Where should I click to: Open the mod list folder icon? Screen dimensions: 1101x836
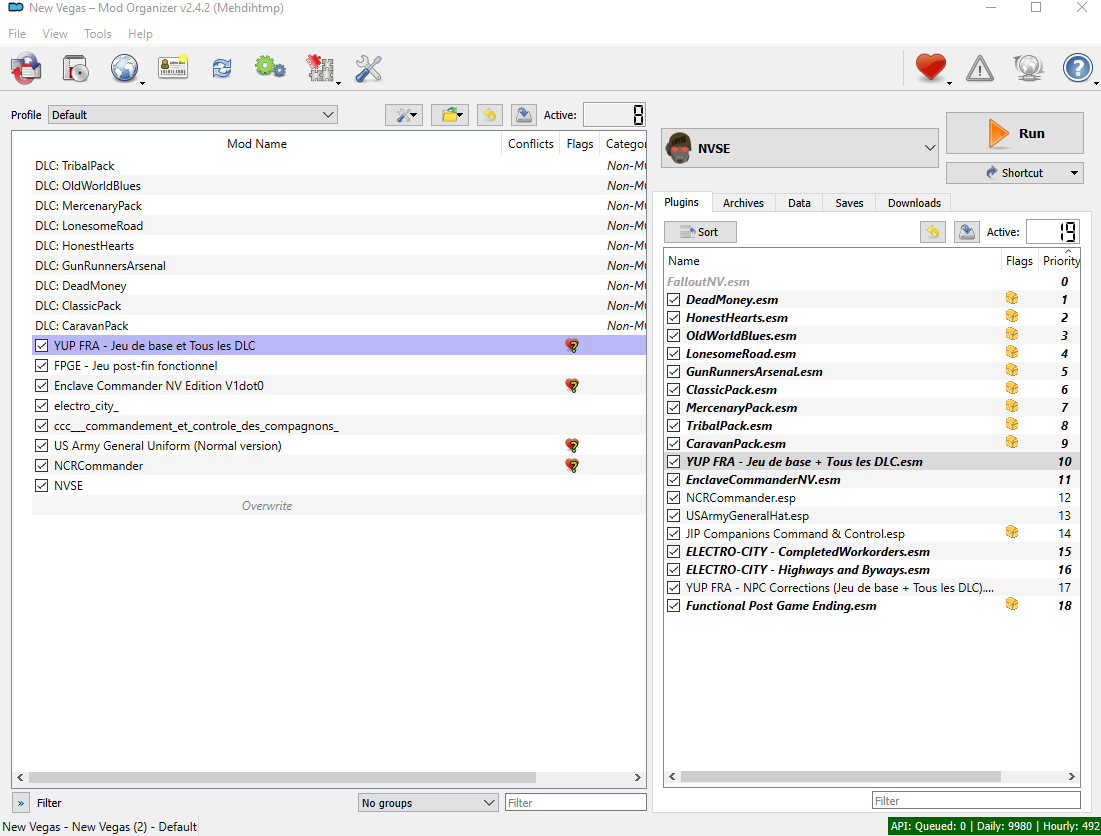[x=450, y=115]
